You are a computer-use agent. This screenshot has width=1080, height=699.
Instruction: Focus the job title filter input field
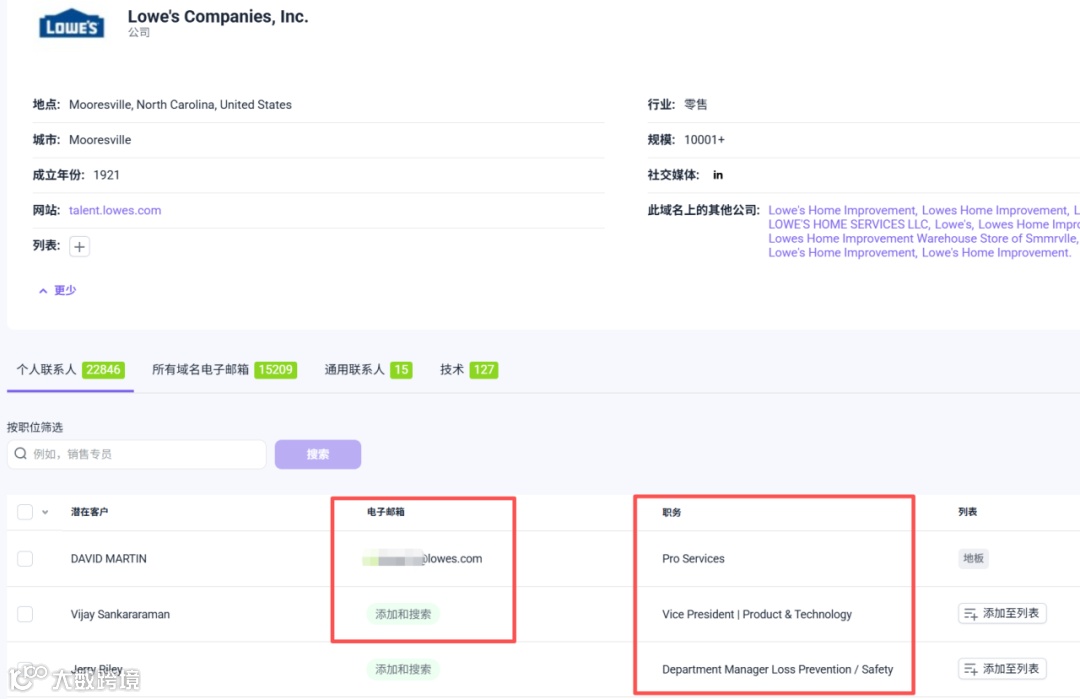point(136,455)
